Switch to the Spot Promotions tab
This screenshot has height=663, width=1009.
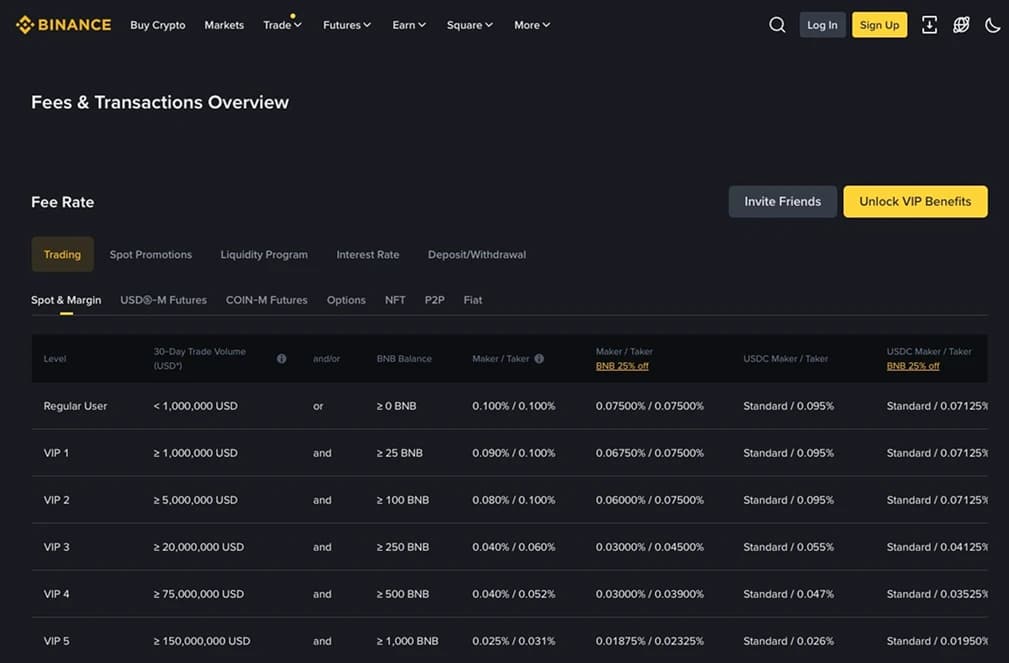tap(150, 254)
